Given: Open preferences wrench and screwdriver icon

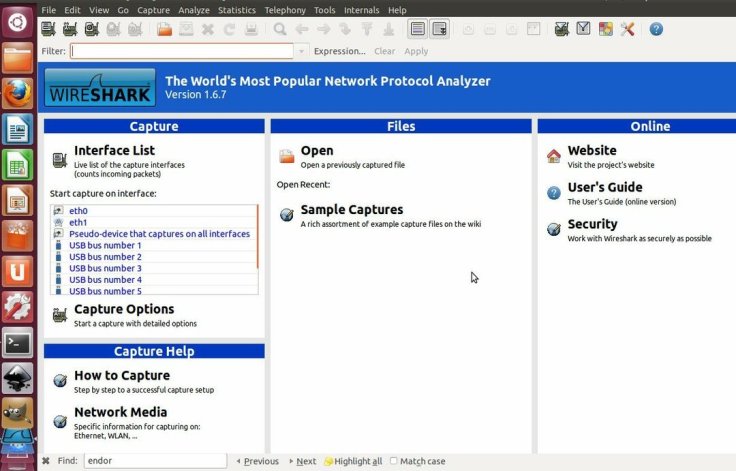Looking at the screenshot, I should coord(628,29).
